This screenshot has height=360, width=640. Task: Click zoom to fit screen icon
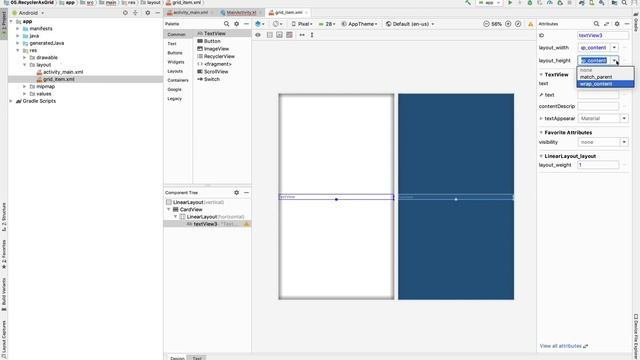tap(518, 24)
